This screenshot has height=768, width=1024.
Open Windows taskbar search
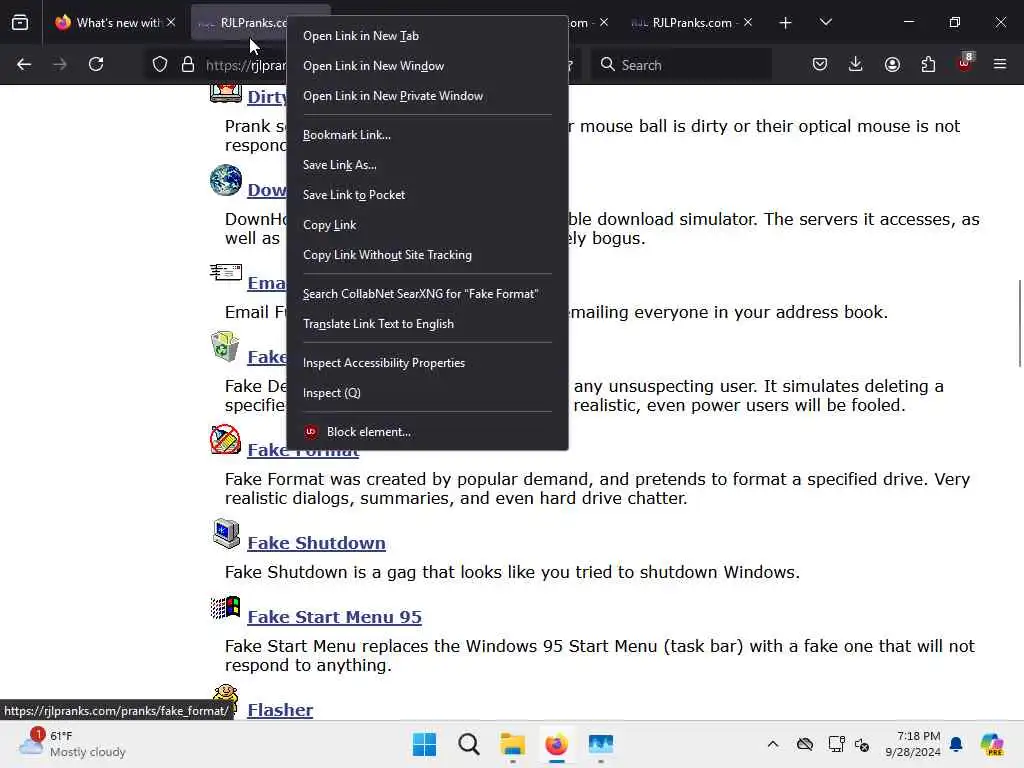click(469, 744)
